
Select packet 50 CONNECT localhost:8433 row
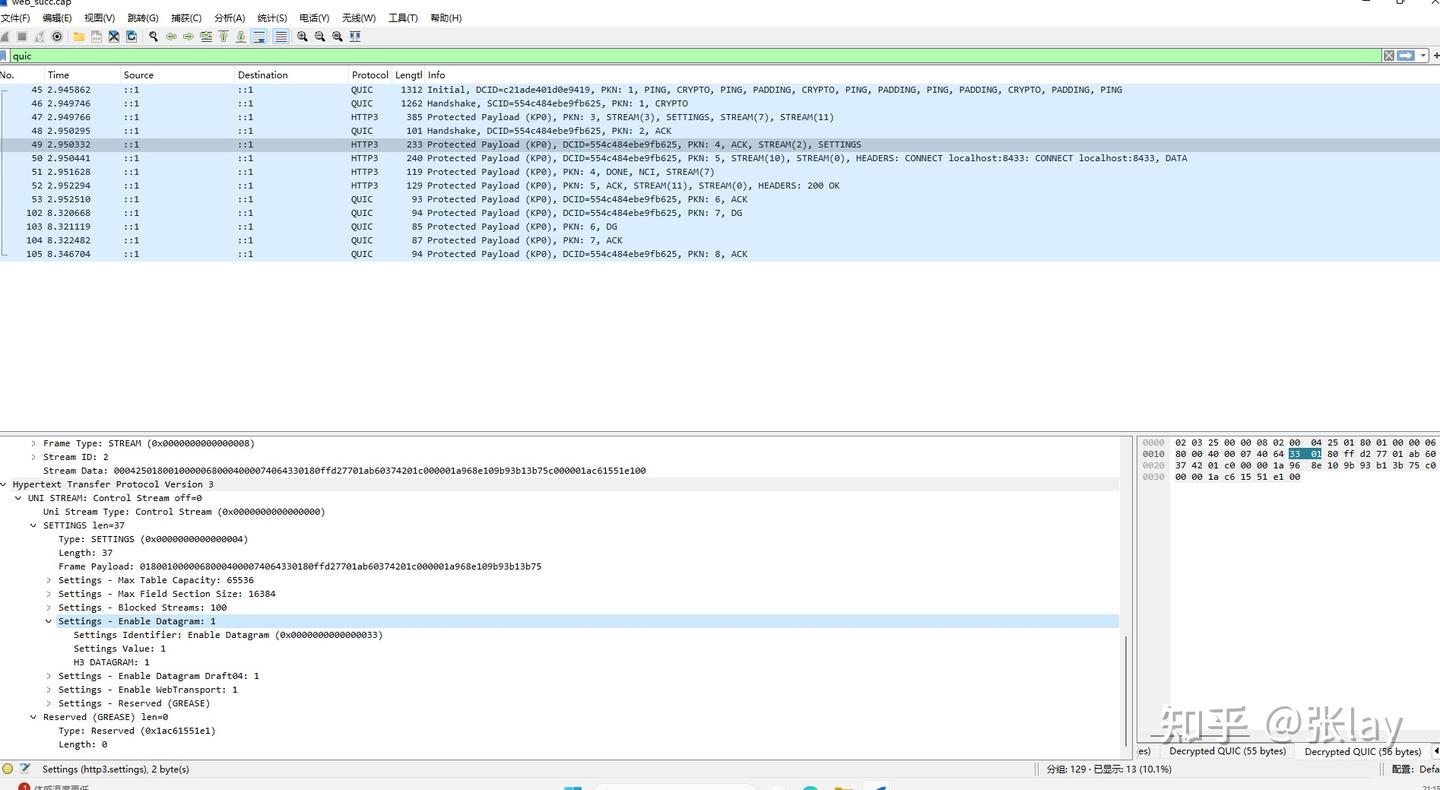720,158
